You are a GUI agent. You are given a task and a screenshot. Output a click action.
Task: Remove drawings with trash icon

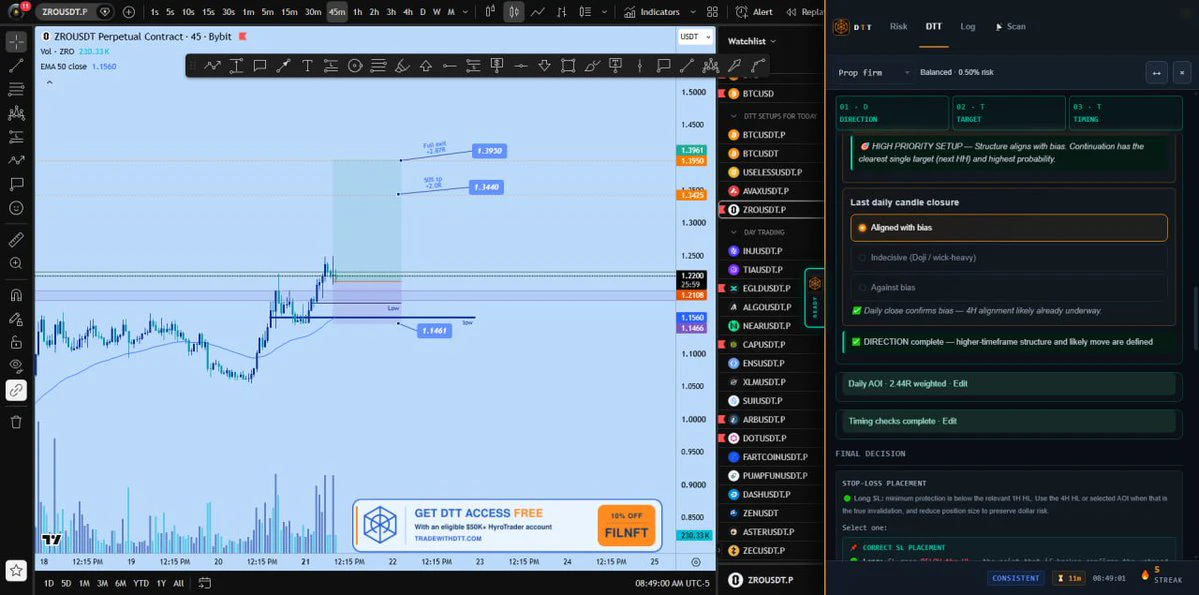[x=16, y=422]
